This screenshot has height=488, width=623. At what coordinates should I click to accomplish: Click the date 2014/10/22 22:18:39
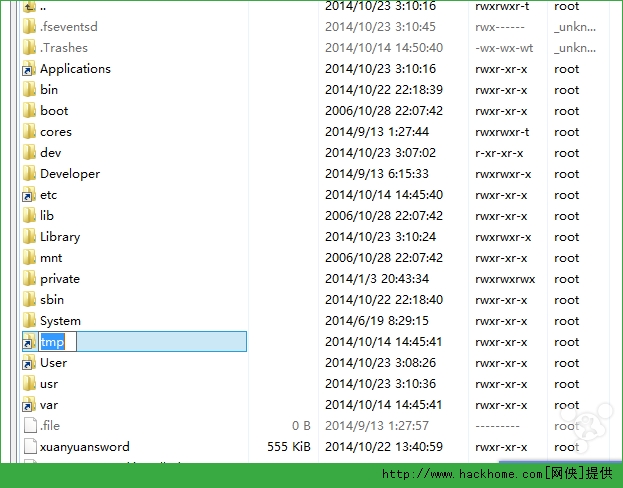[384, 90]
